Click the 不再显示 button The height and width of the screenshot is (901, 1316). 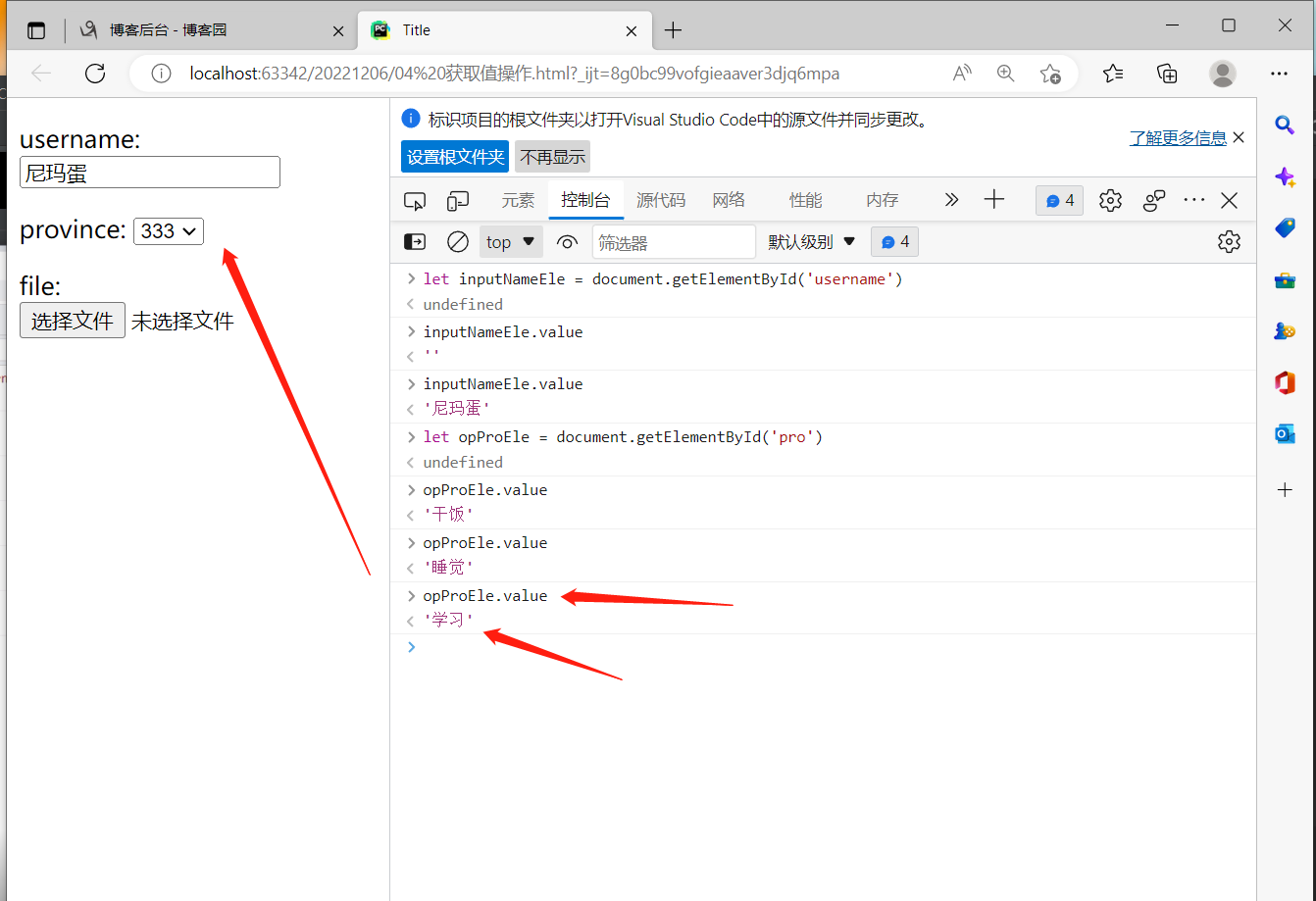[x=553, y=157]
